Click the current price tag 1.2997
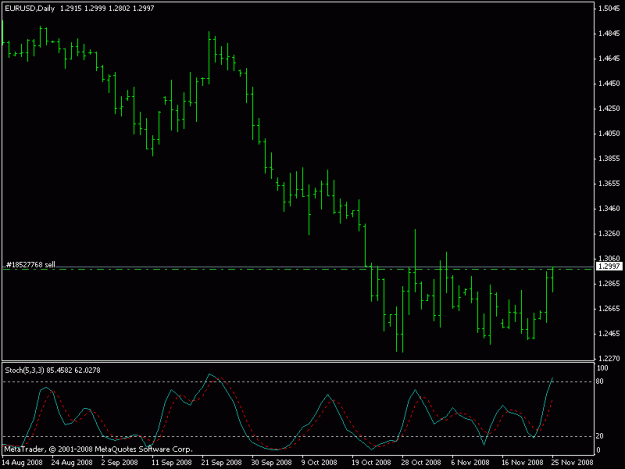Viewport: 625px width, 469px height. point(609,266)
